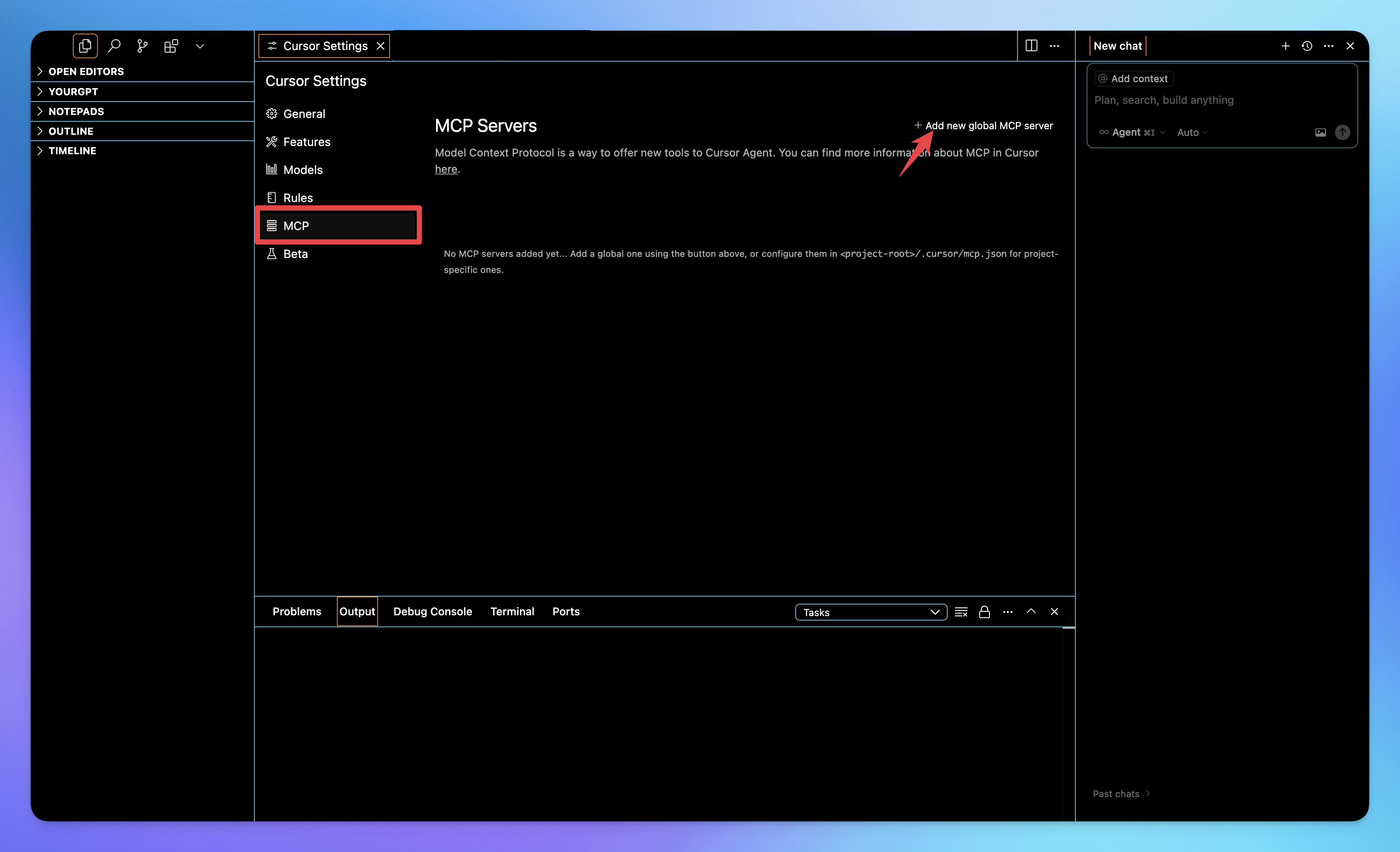Open the Auto model dropdown
Screen dimensions: 1400x852
pos(1192,132)
